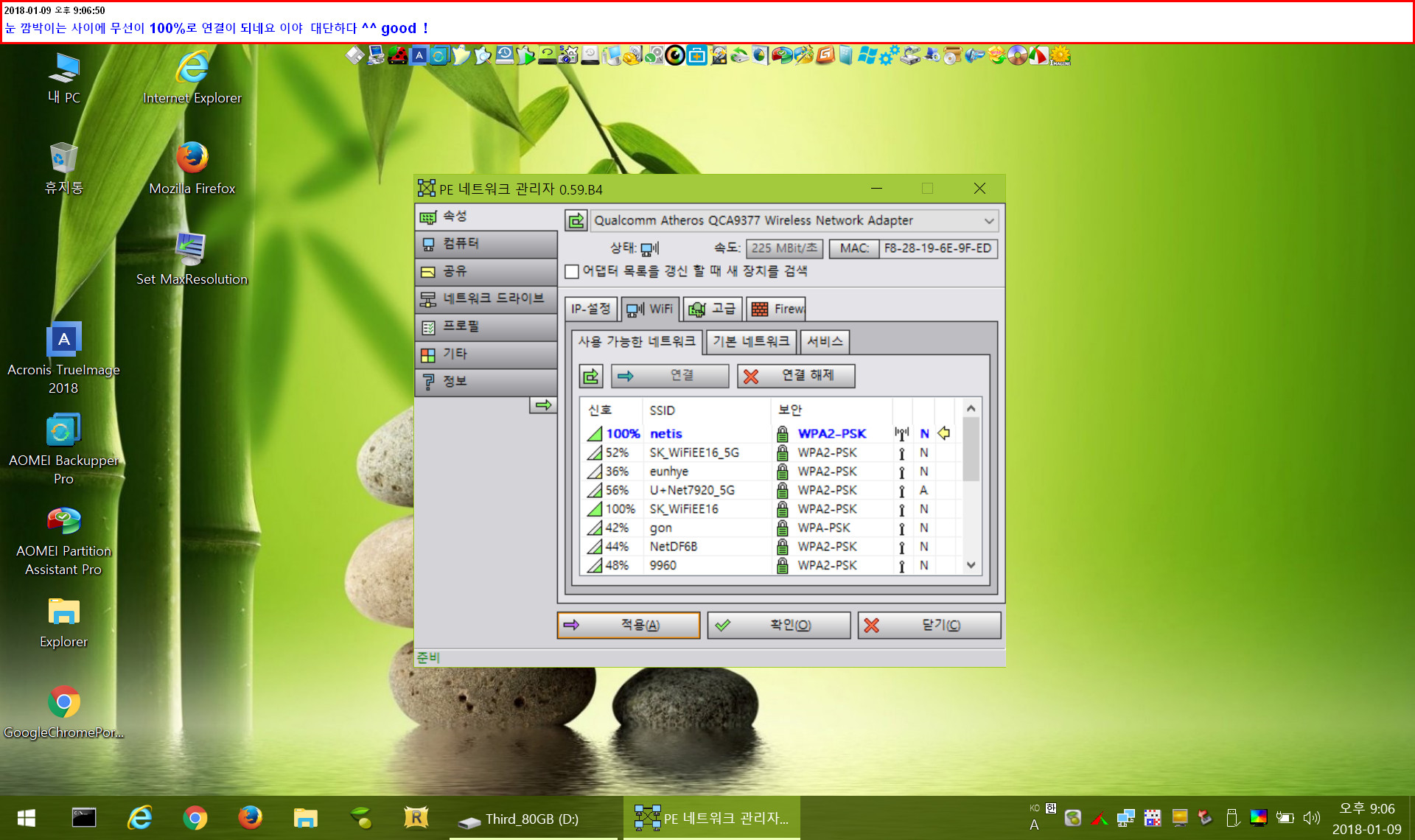Open the GoogleChromePortable desktop icon

click(x=63, y=712)
